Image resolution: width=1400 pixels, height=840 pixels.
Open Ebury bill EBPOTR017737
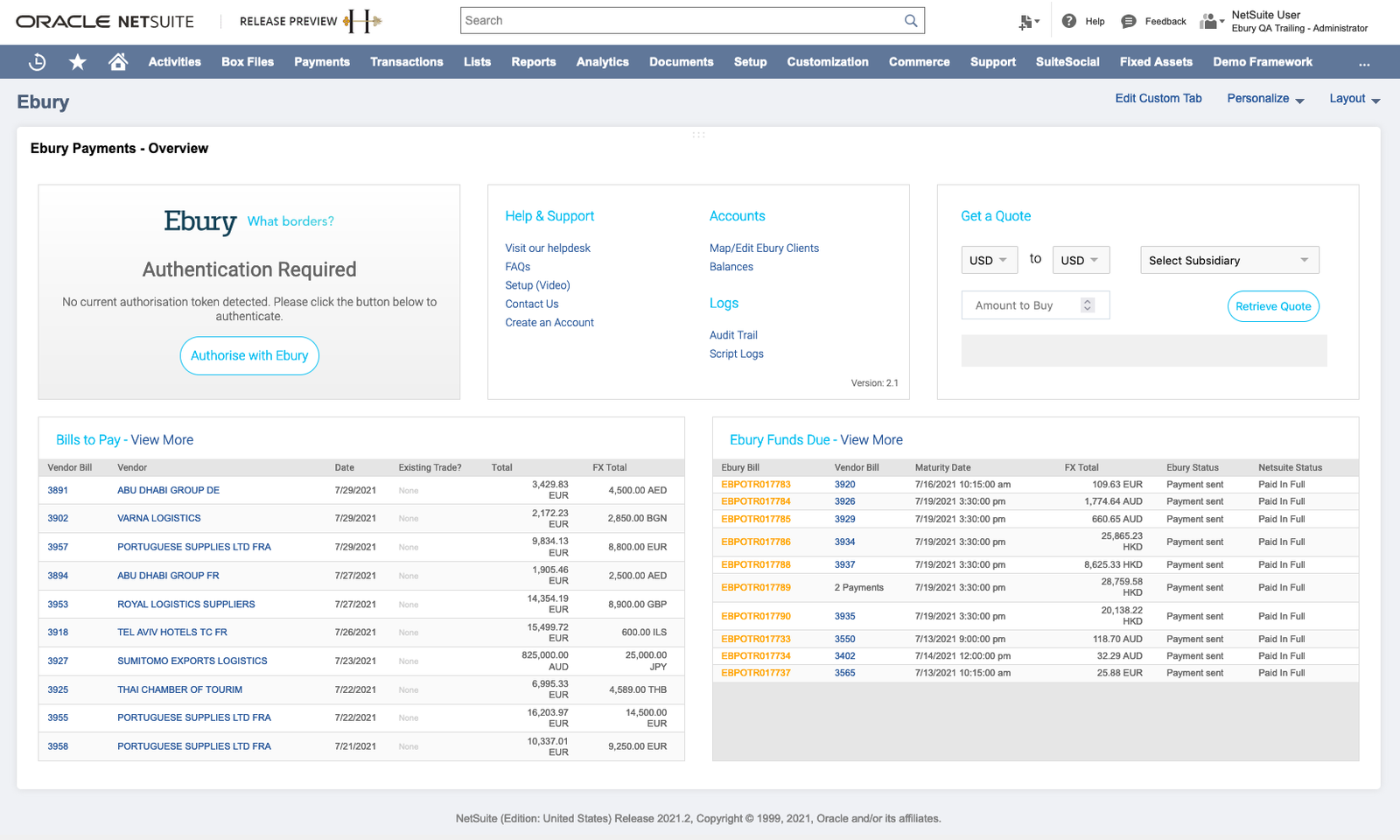[x=756, y=673]
